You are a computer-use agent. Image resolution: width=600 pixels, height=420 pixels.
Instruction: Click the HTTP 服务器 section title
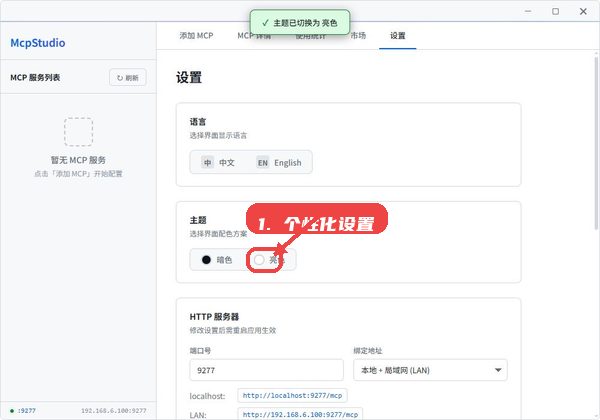click(x=214, y=317)
